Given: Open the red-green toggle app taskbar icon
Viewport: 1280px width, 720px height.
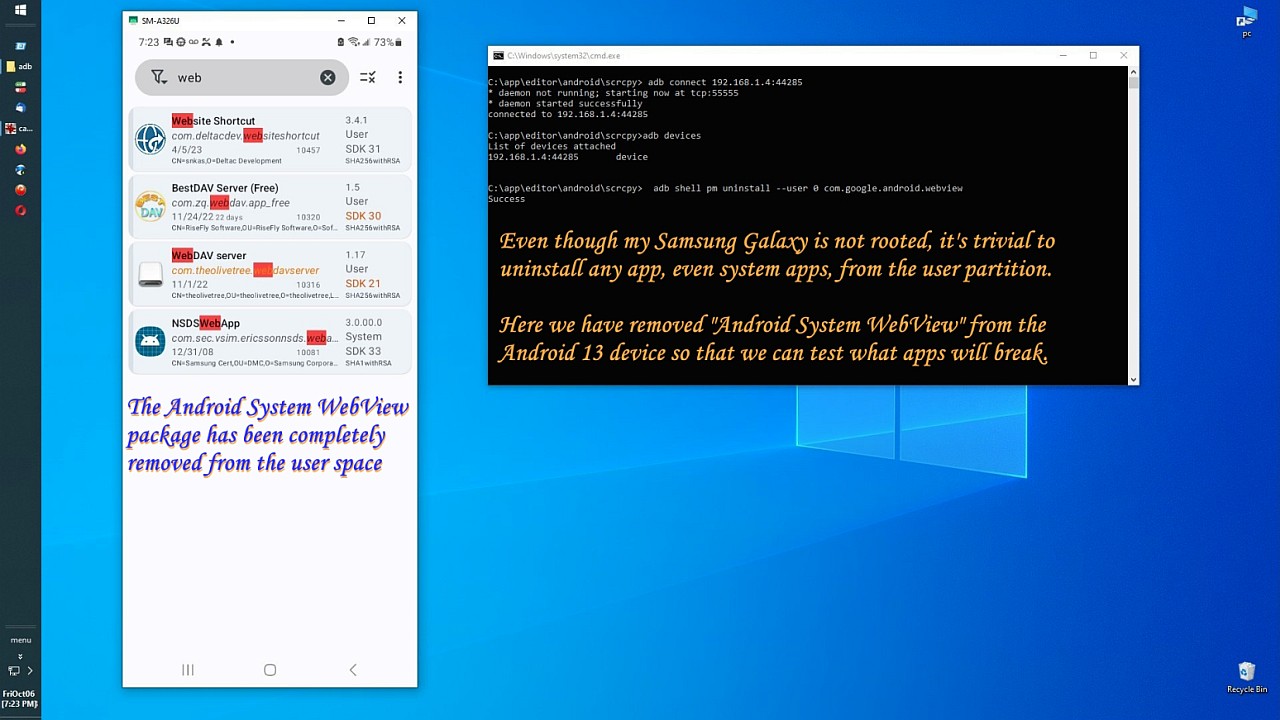Looking at the screenshot, I should click(x=20, y=87).
